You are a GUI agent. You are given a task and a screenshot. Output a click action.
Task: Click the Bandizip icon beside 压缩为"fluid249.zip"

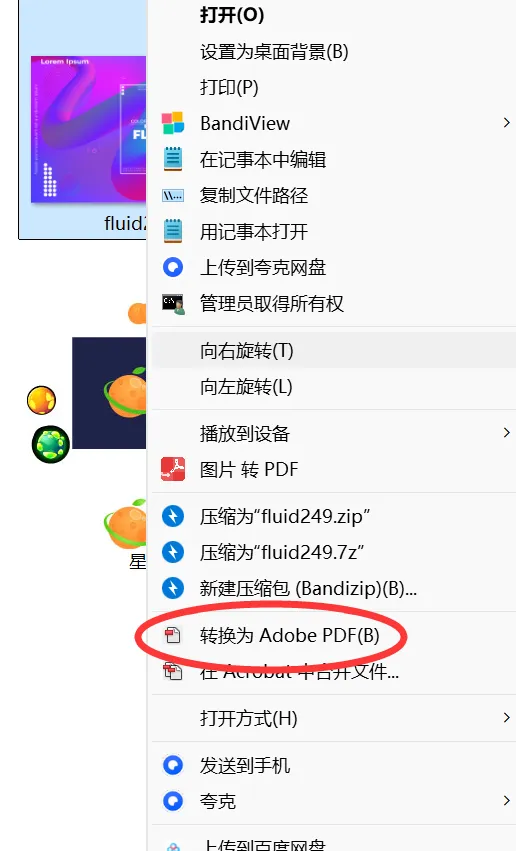(x=173, y=516)
